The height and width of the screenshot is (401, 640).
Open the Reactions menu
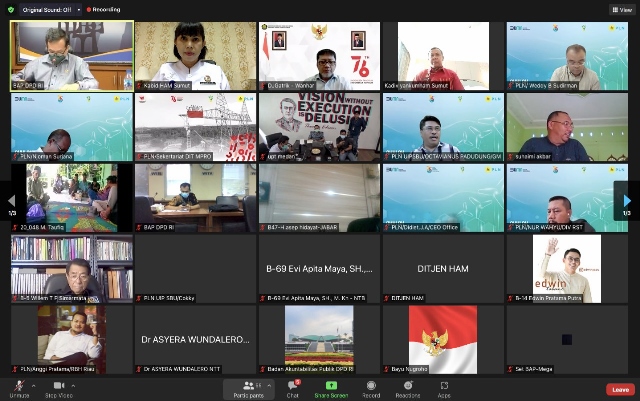click(x=407, y=387)
